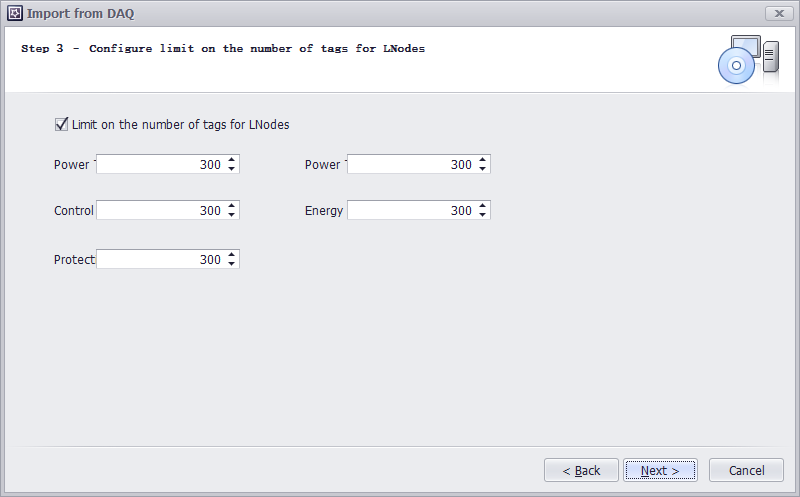
Task: Select the Energy tag limit input field
Action: click(x=410, y=211)
